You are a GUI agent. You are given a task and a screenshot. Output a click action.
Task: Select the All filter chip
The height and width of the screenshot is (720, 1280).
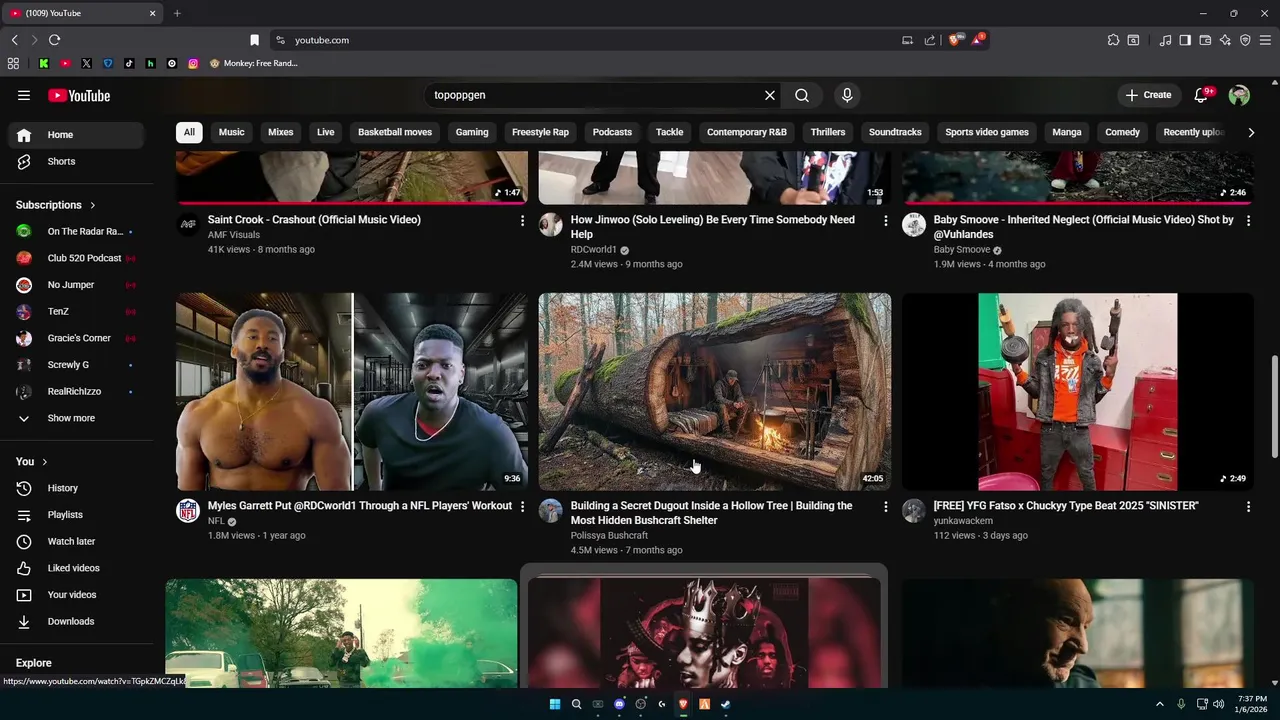click(x=189, y=132)
